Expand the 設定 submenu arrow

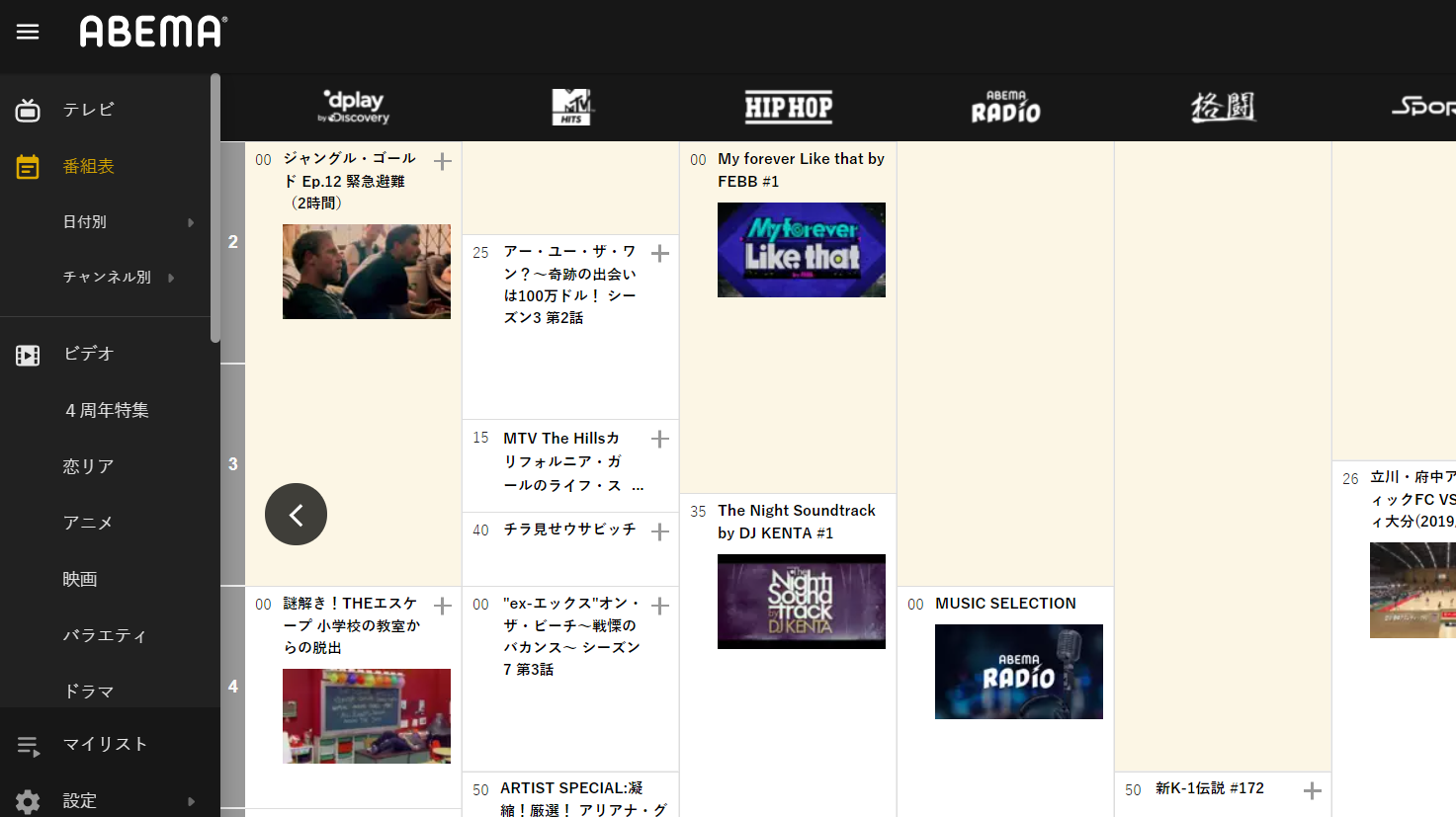click(x=191, y=801)
